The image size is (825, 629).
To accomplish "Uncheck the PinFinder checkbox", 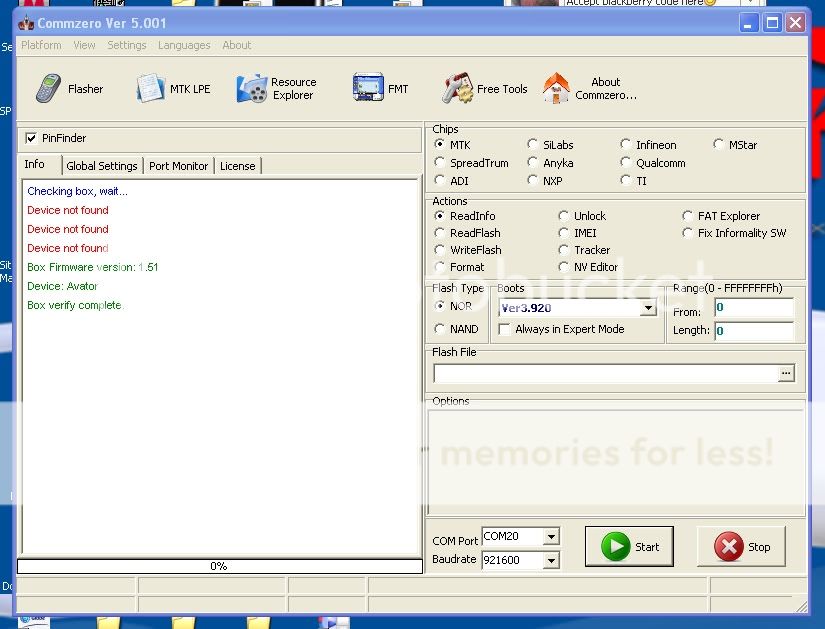I will click(32, 138).
